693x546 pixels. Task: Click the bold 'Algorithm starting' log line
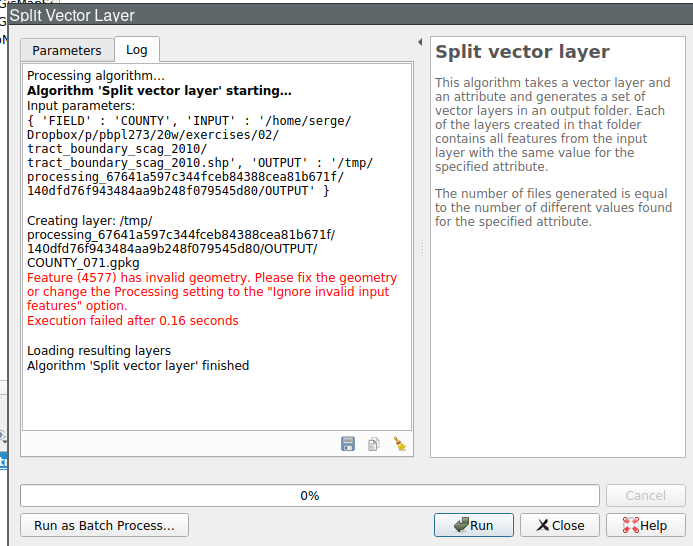[x=159, y=91]
